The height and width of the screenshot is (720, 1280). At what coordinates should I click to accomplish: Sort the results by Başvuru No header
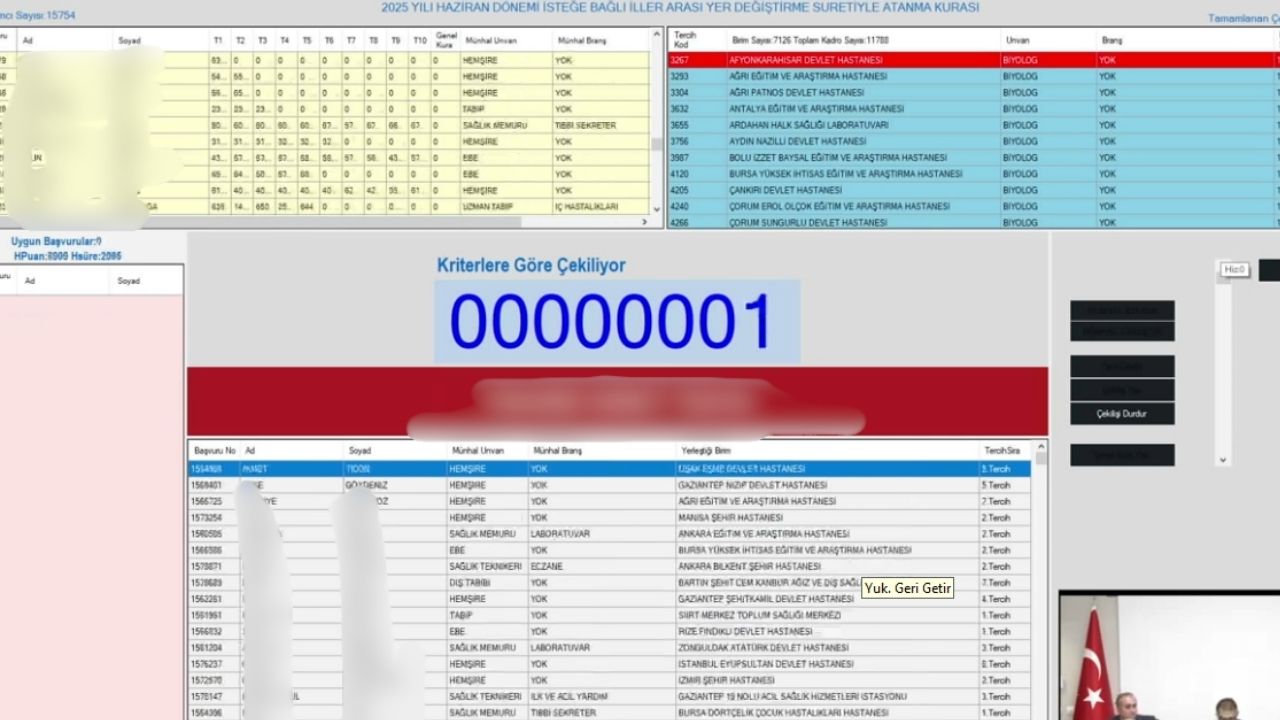[x=215, y=451]
